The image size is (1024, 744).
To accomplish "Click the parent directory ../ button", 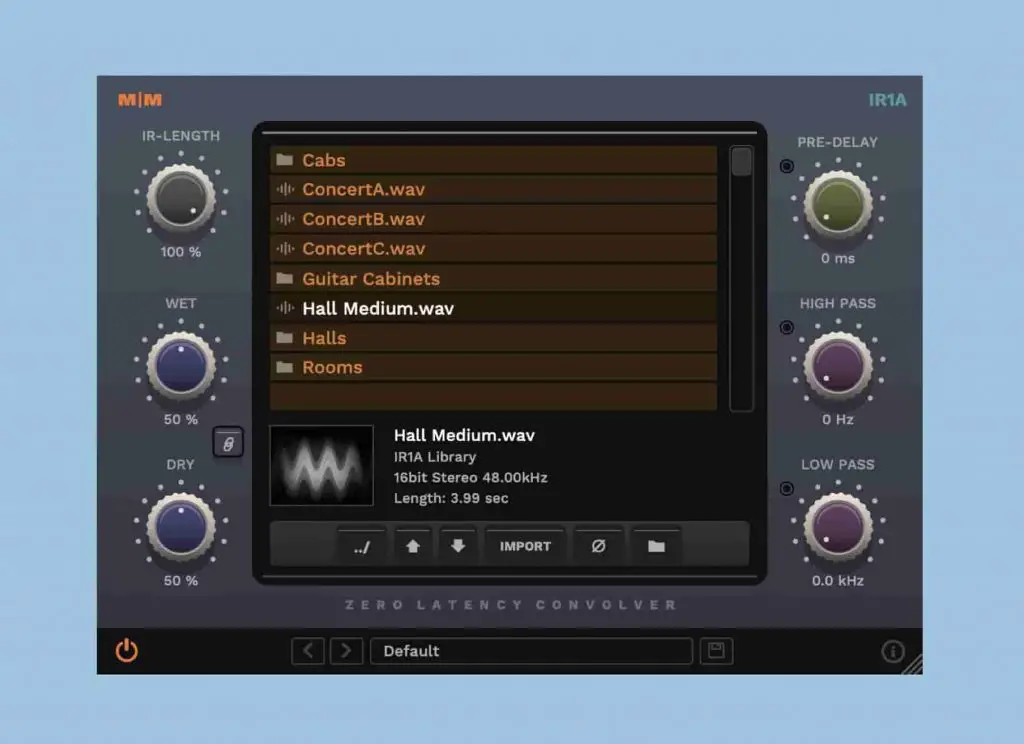I will click(x=362, y=546).
